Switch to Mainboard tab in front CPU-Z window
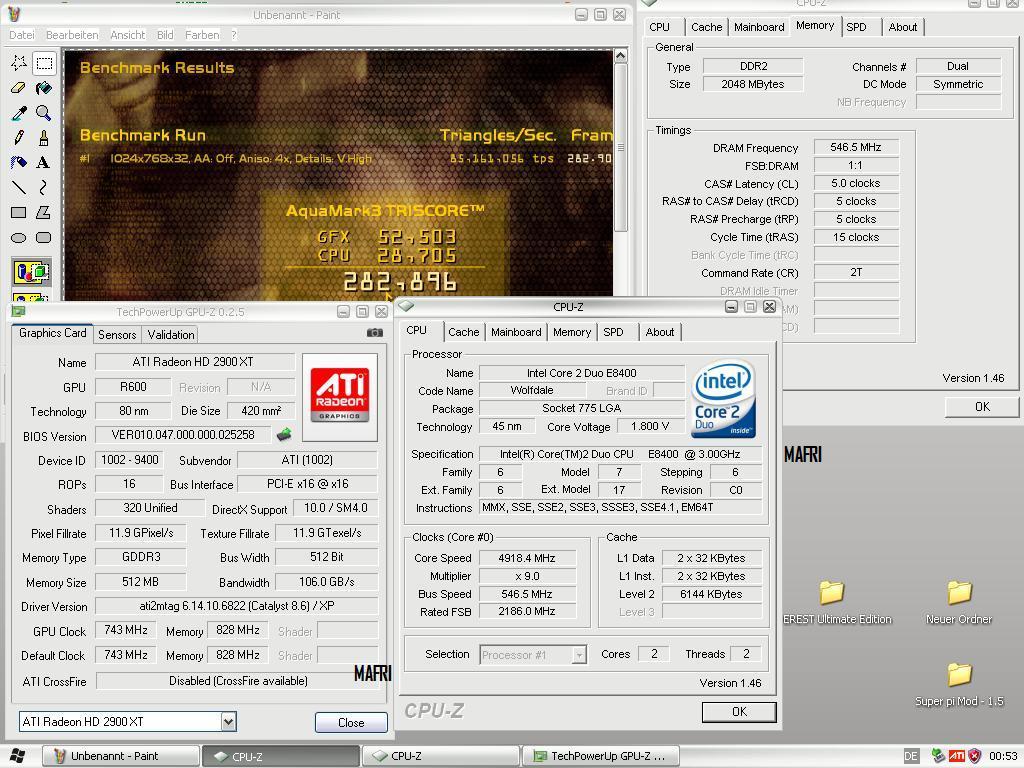 [516, 332]
